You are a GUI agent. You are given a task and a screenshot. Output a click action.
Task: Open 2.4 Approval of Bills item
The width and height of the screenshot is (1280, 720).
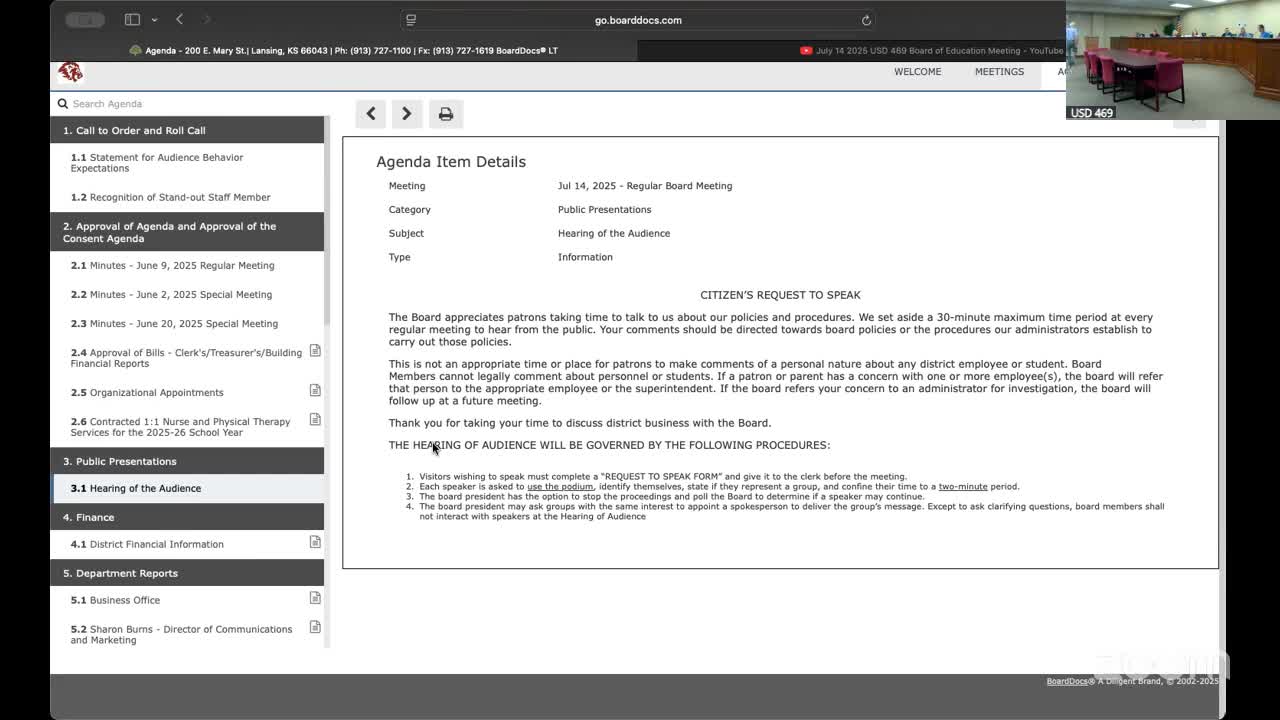coord(186,358)
